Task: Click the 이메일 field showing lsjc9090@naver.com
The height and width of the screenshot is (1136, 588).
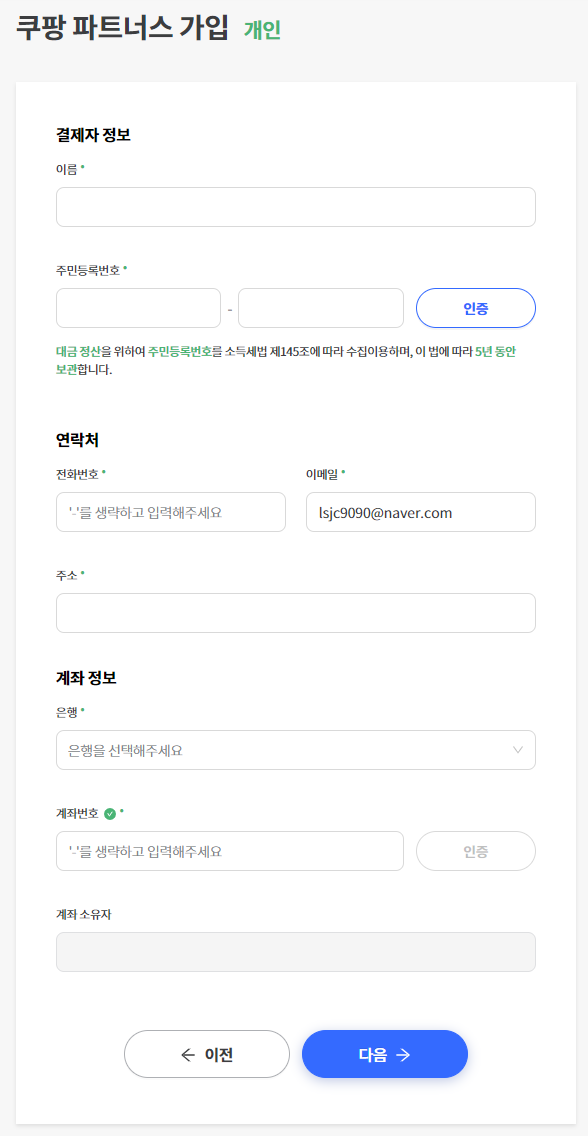Action: point(421,512)
